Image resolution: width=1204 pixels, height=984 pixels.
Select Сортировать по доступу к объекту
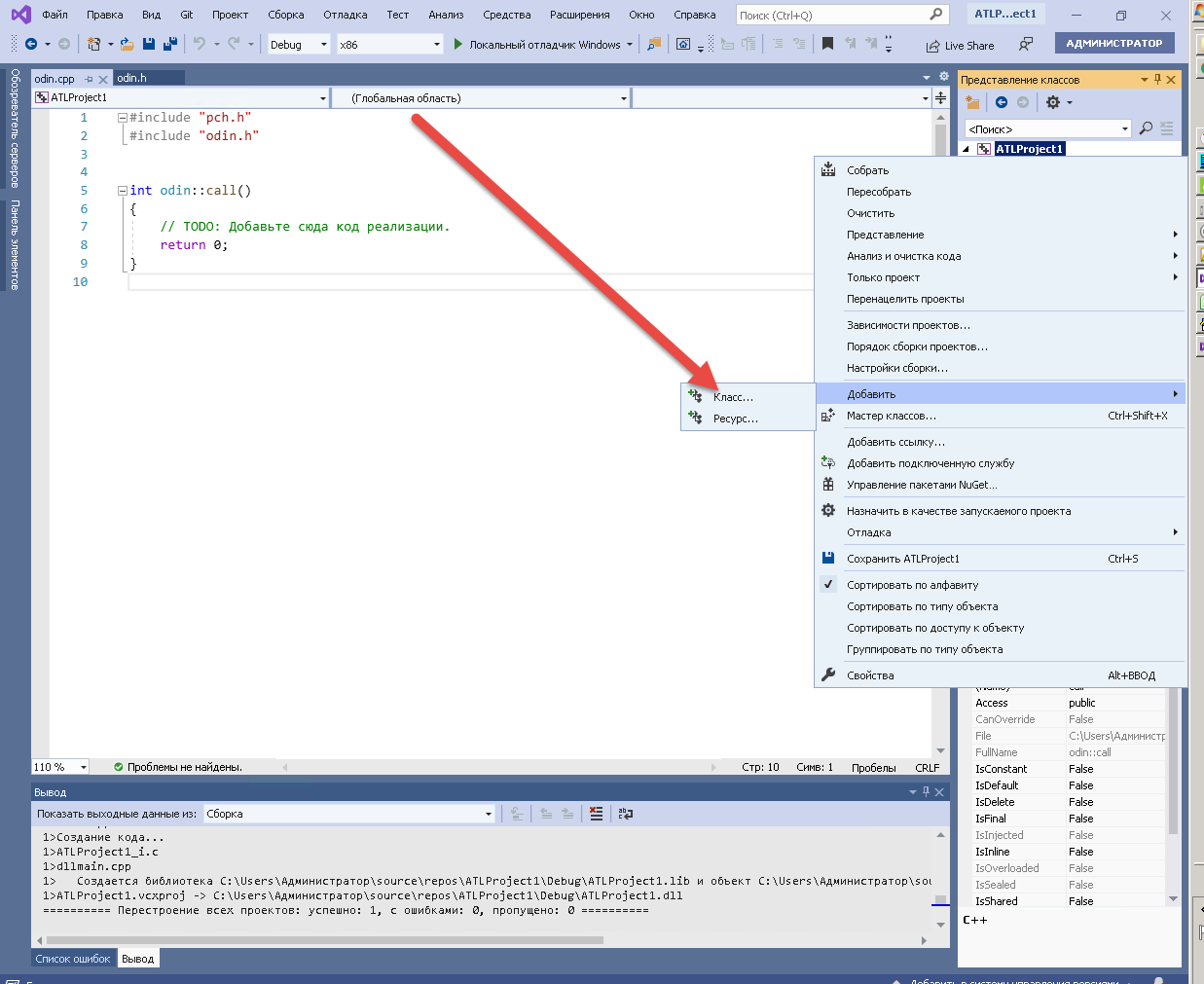(x=935, y=628)
